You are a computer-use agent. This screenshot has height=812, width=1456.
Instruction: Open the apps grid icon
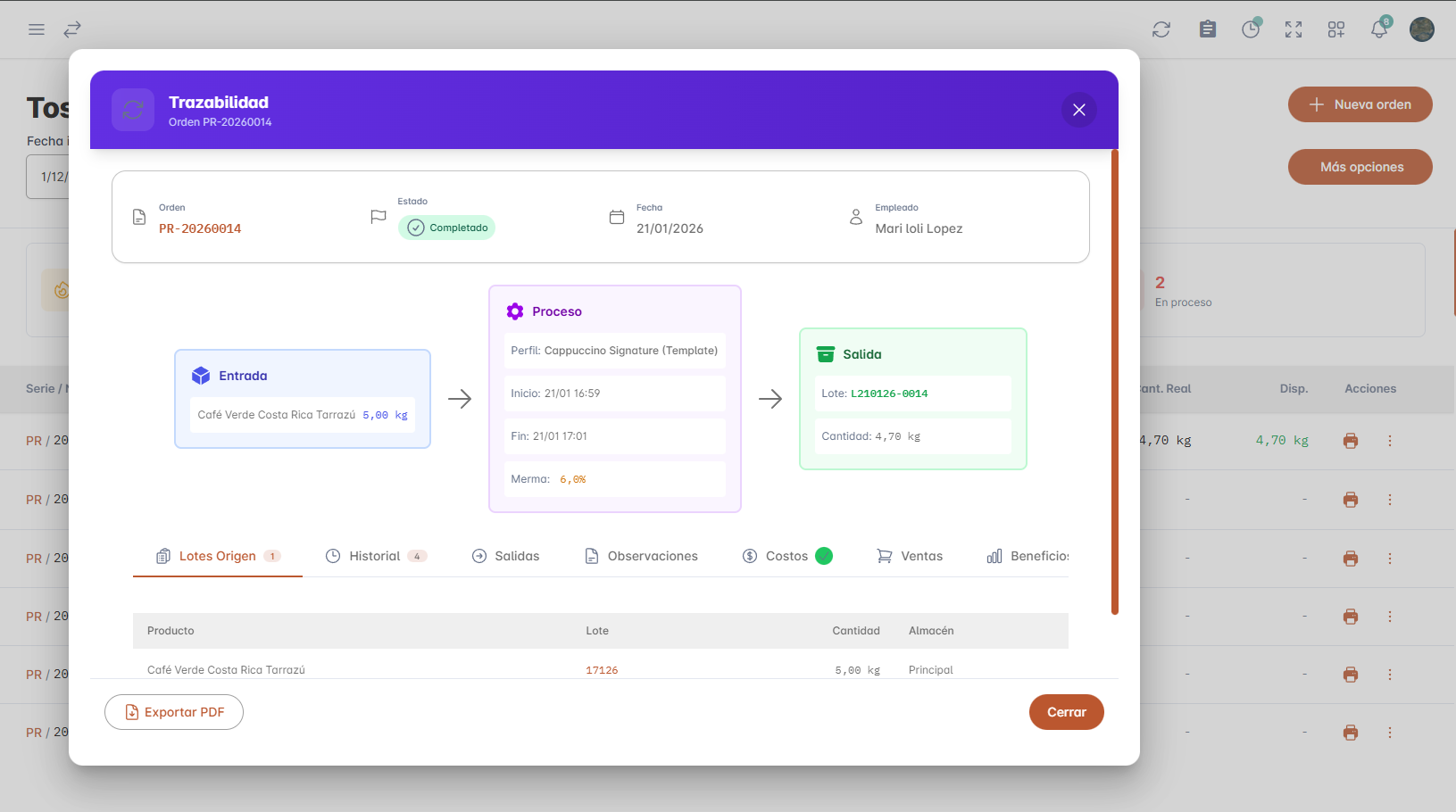1335,29
